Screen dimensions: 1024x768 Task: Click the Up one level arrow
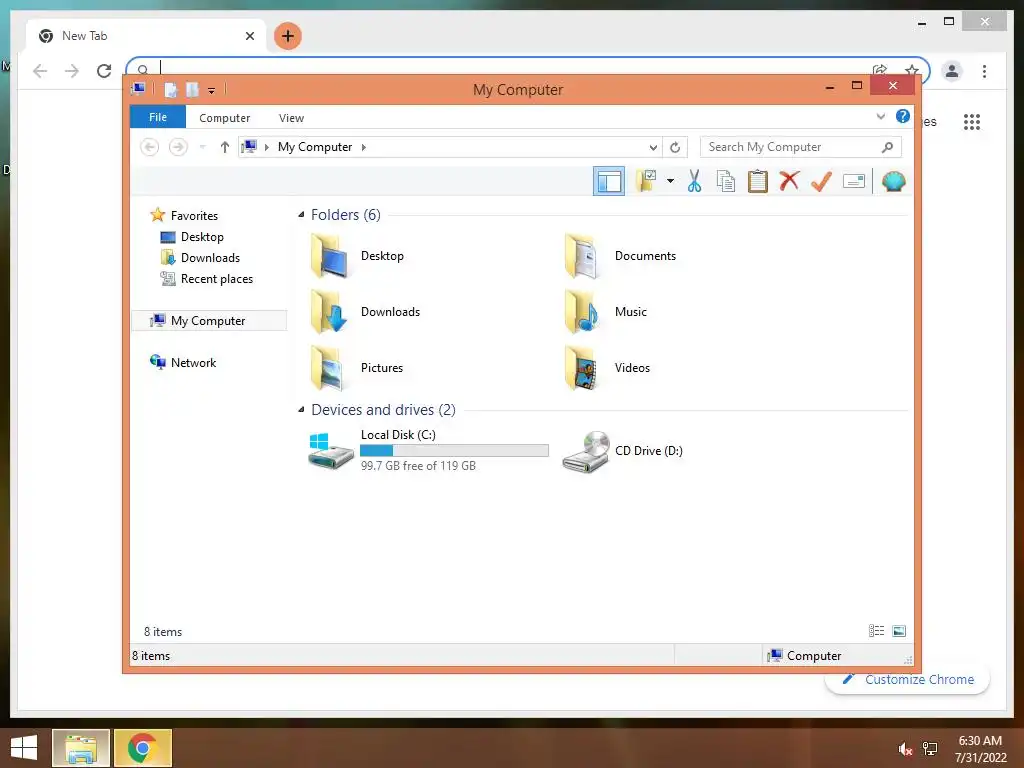pyautogui.click(x=225, y=147)
